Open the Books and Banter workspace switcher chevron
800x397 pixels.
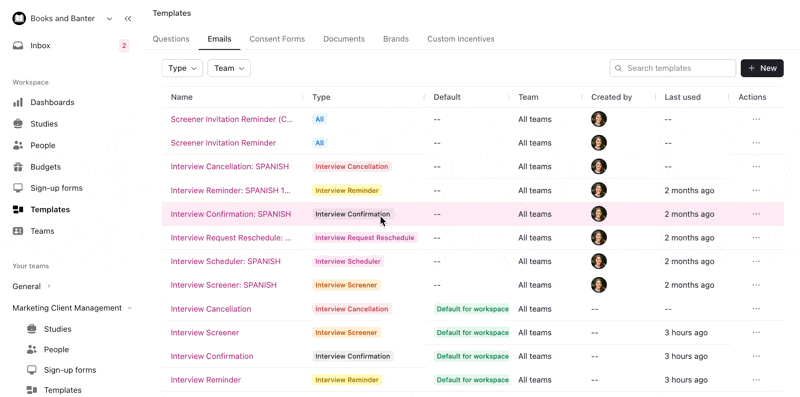[109, 18]
